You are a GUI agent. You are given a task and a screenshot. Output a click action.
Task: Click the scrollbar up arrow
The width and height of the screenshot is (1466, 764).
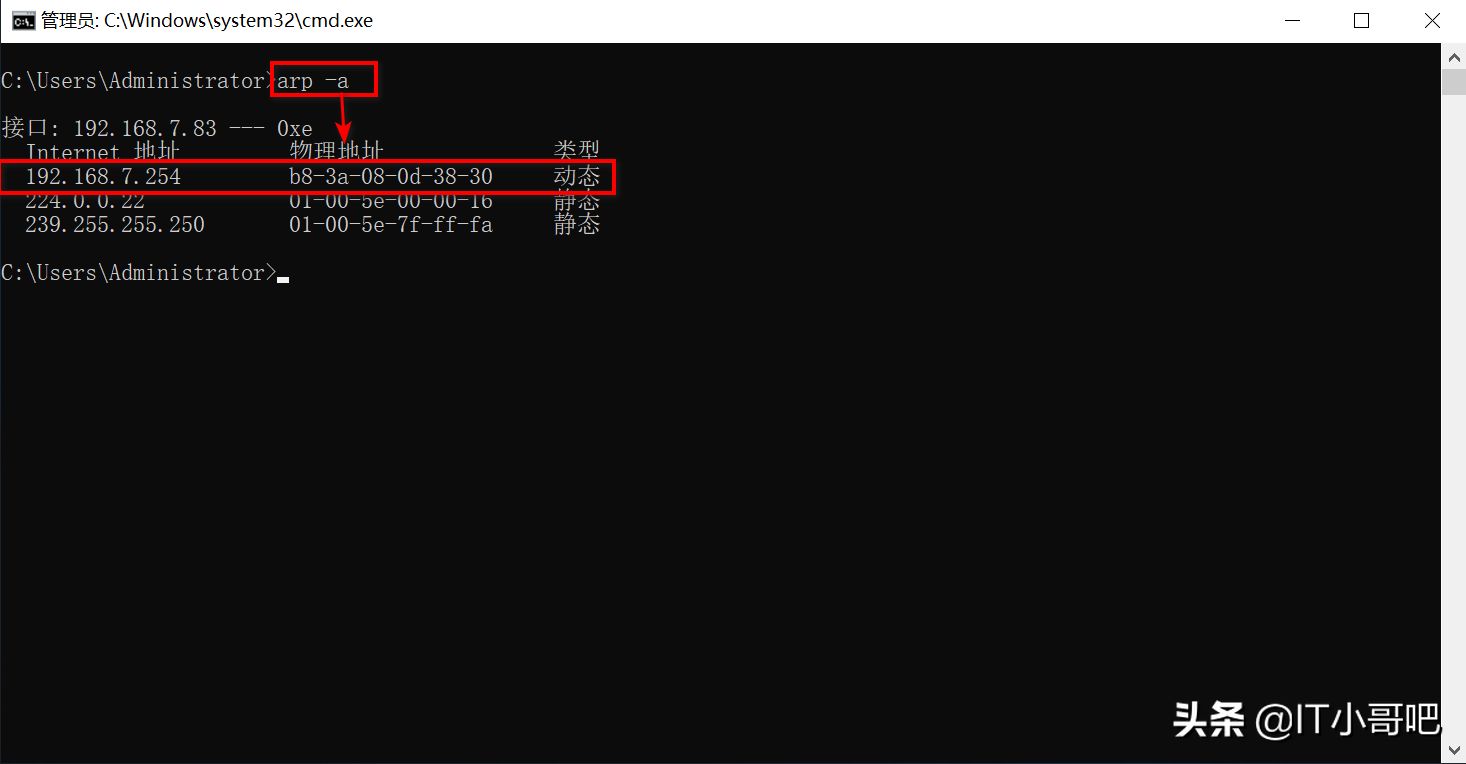[1453, 56]
